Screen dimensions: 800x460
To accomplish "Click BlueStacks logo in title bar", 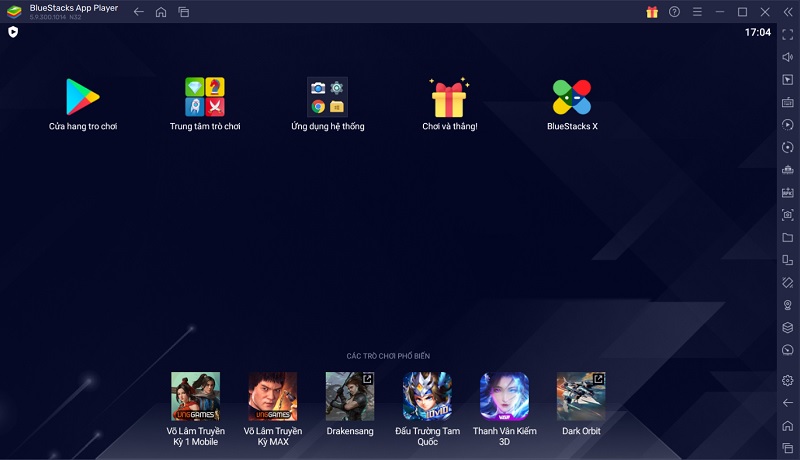I will (14, 11).
